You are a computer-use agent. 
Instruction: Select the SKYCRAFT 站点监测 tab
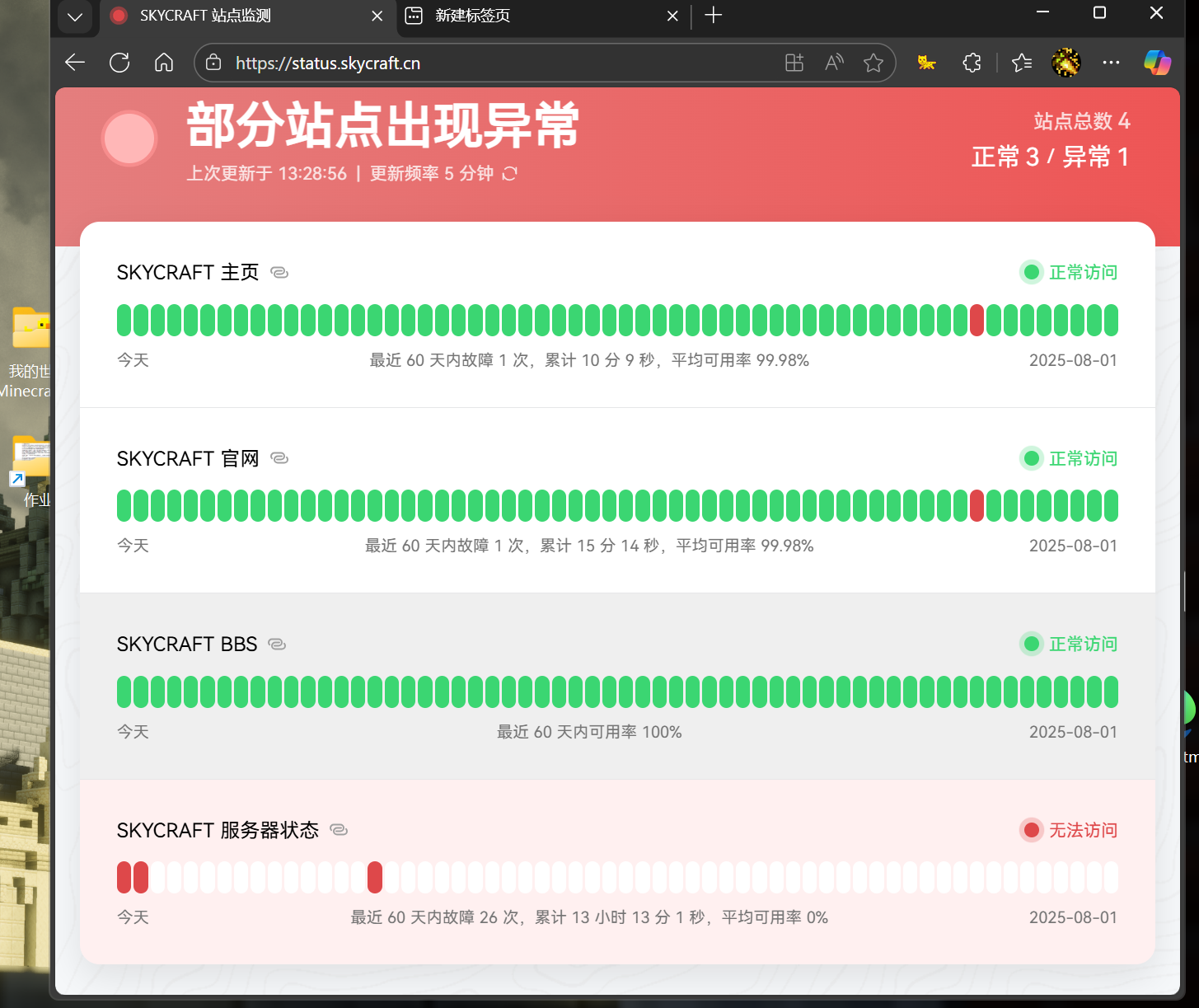239,16
